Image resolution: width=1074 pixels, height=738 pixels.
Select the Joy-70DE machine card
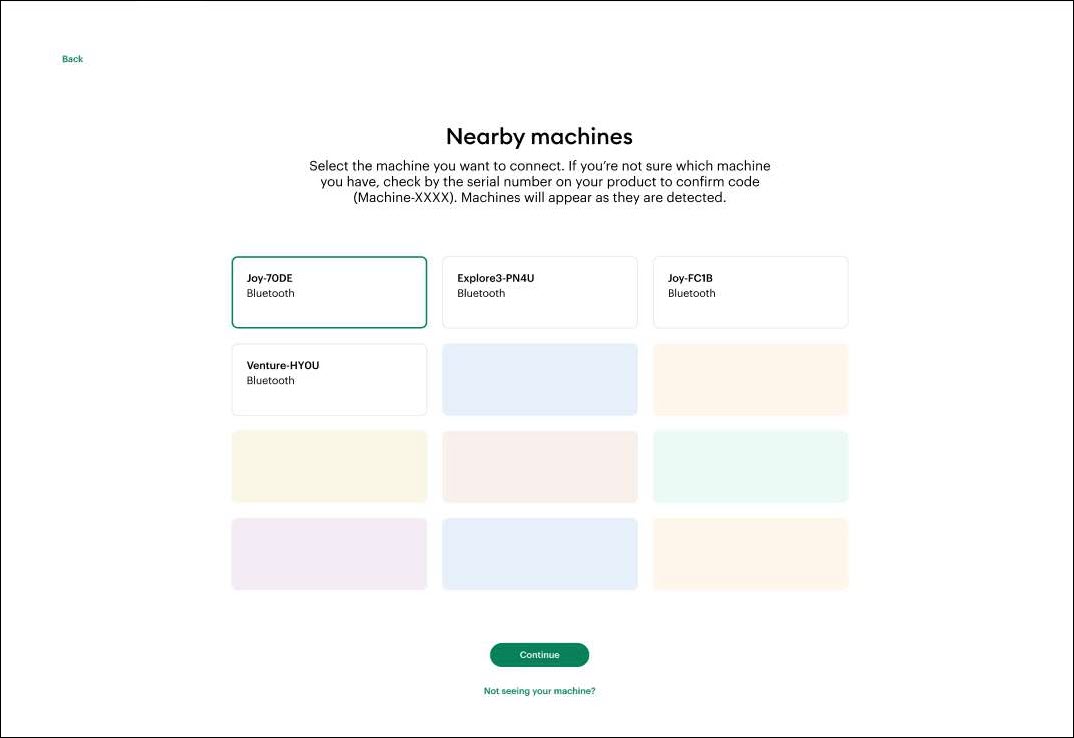click(x=329, y=291)
